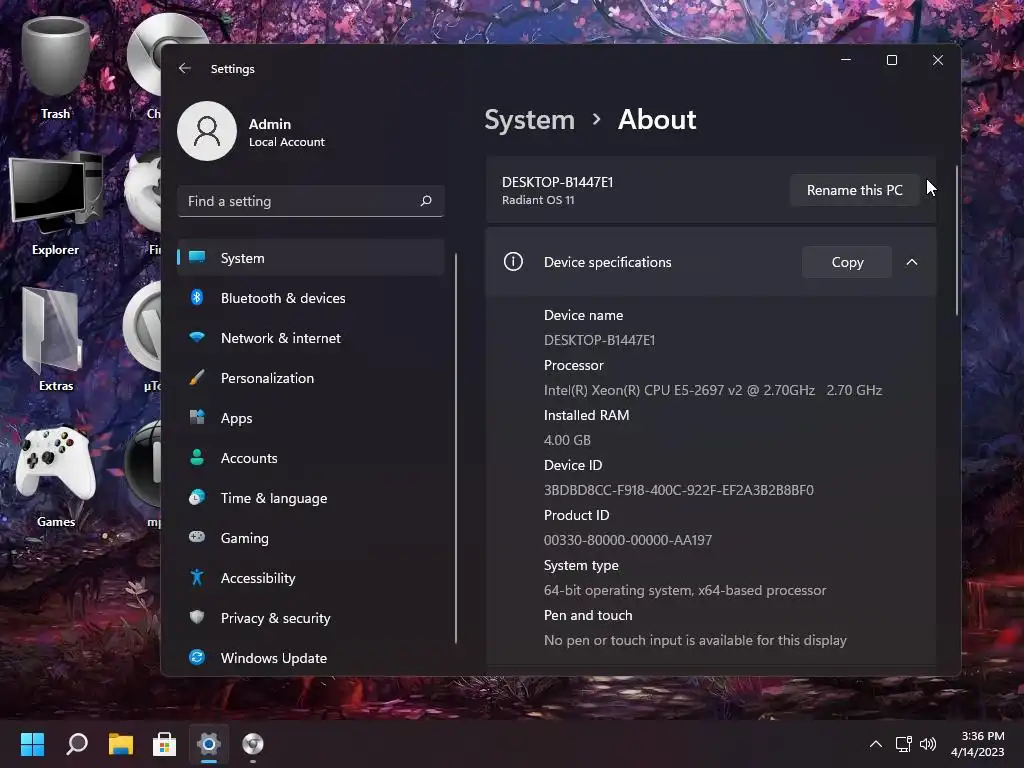Image resolution: width=1024 pixels, height=768 pixels.
Task: Maximize the Settings window
Action: click(x=891, y=60)
